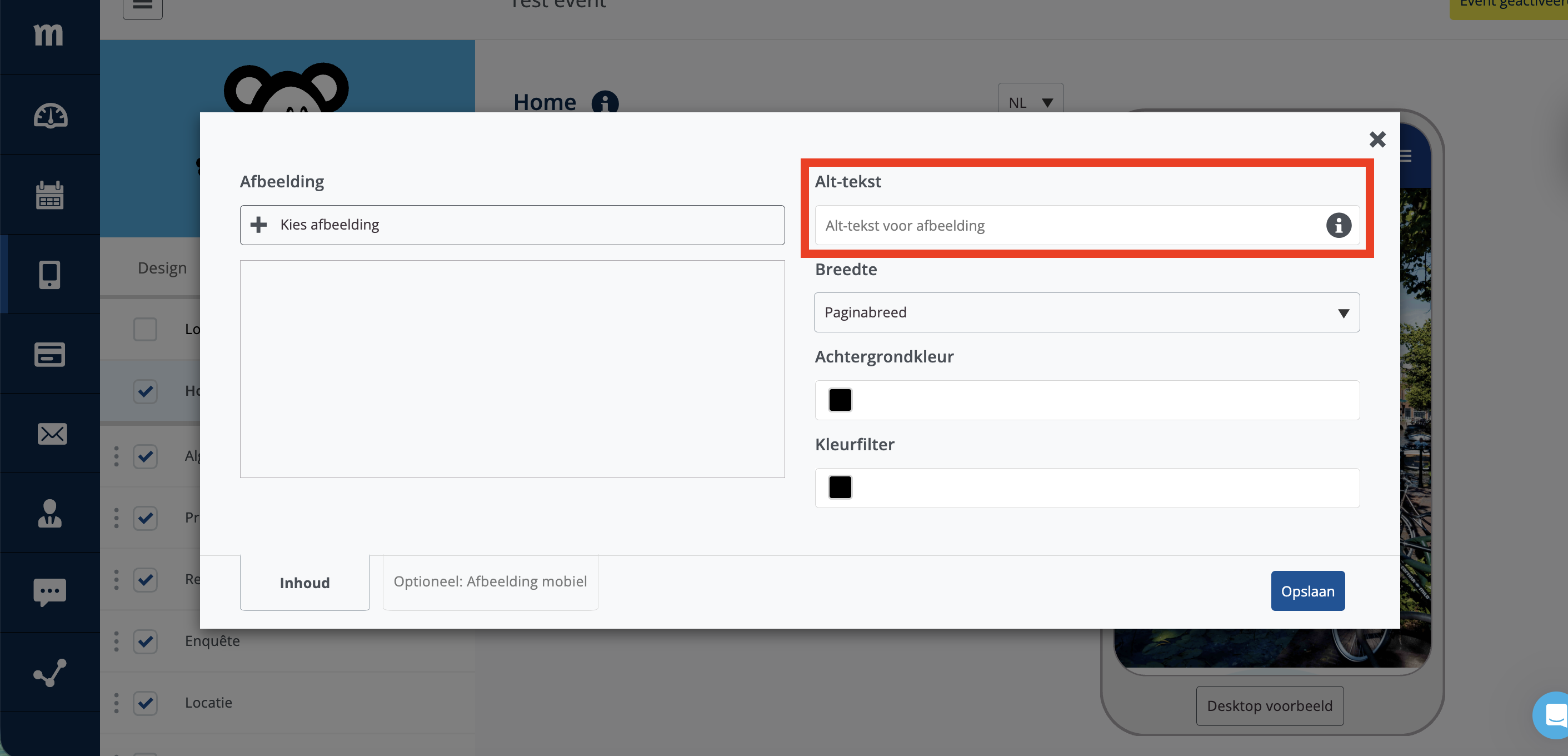Toggle the Locatie checkbox
This screenshot has height=756, width=1568.
pos(146,703)
